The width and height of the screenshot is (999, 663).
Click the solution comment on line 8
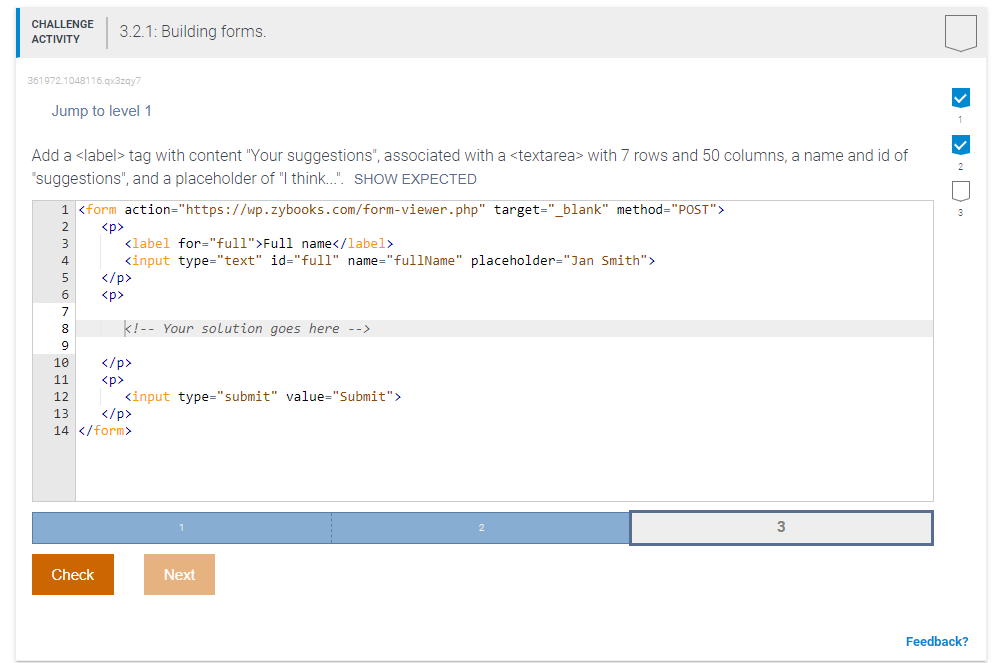click(247, 328)
